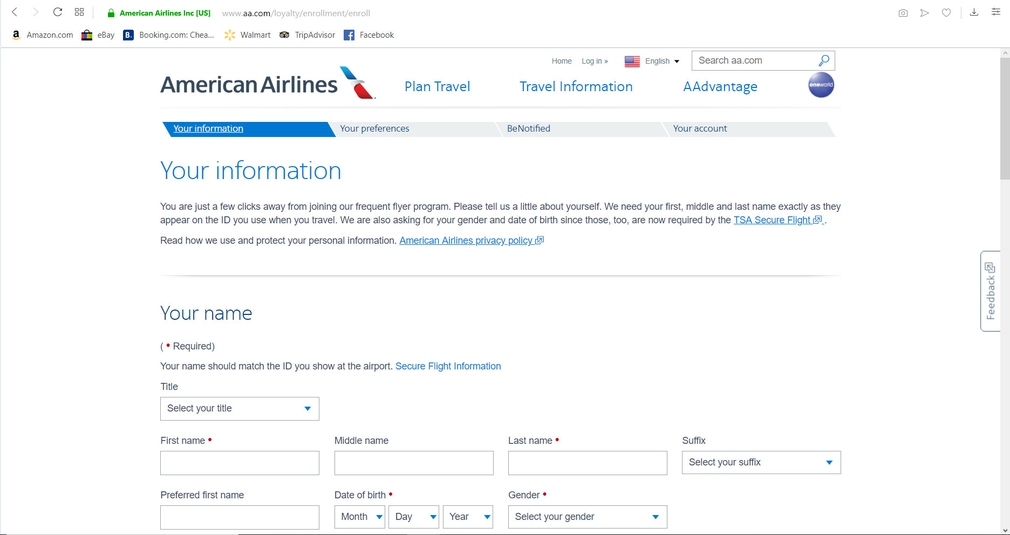Open Booking.com bookmark
The width and height of the screenshot is (1010, 535).
(168, 35)
